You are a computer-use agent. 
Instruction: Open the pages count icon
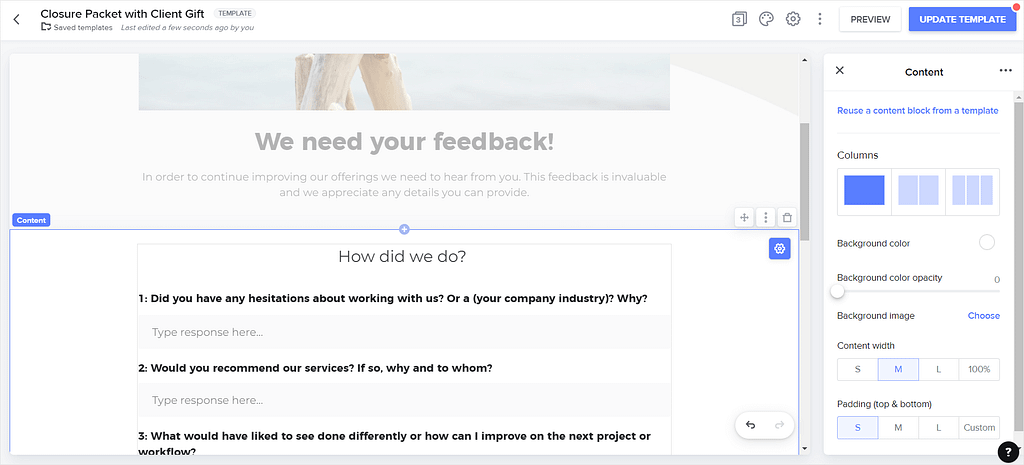click(x=739, y=19)
